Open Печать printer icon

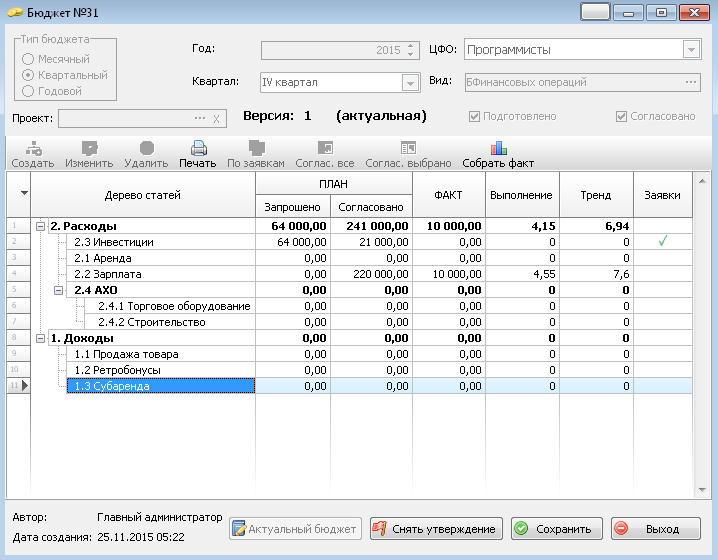click(199, 148)
